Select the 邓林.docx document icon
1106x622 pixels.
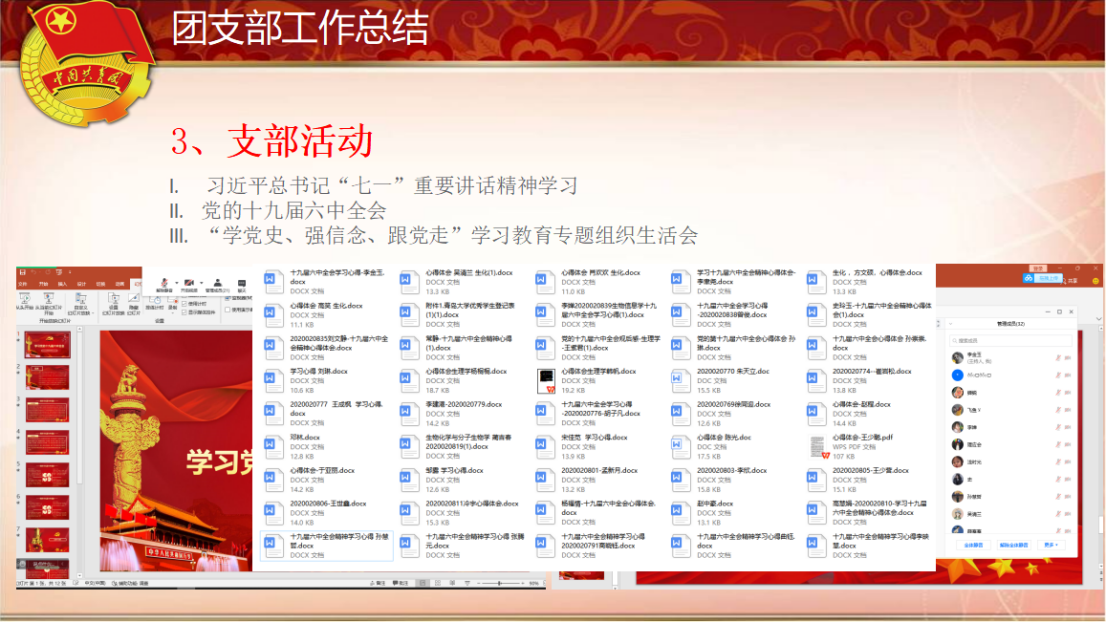tap(274, 442)
